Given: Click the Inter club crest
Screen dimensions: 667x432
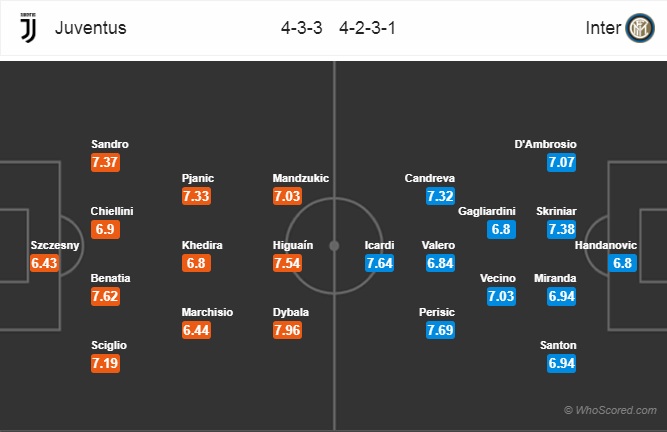Looking at the screenshot, I should 640,28.
